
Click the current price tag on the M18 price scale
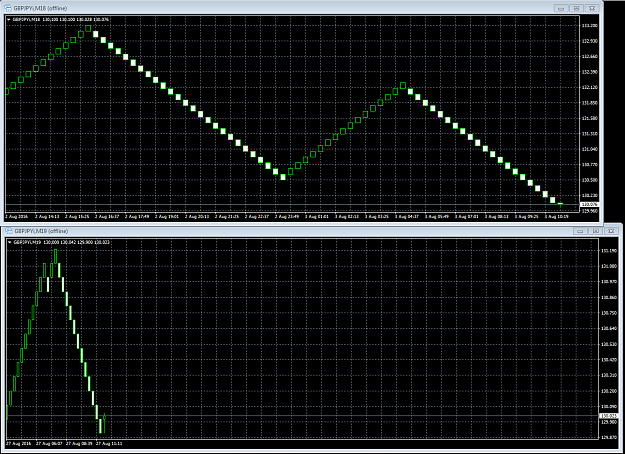(x=589, y=204)
